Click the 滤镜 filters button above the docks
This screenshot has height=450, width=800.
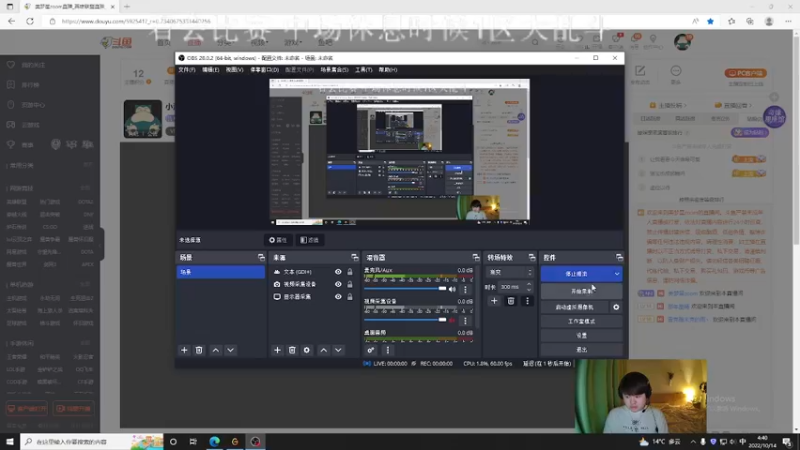(310, 240)
